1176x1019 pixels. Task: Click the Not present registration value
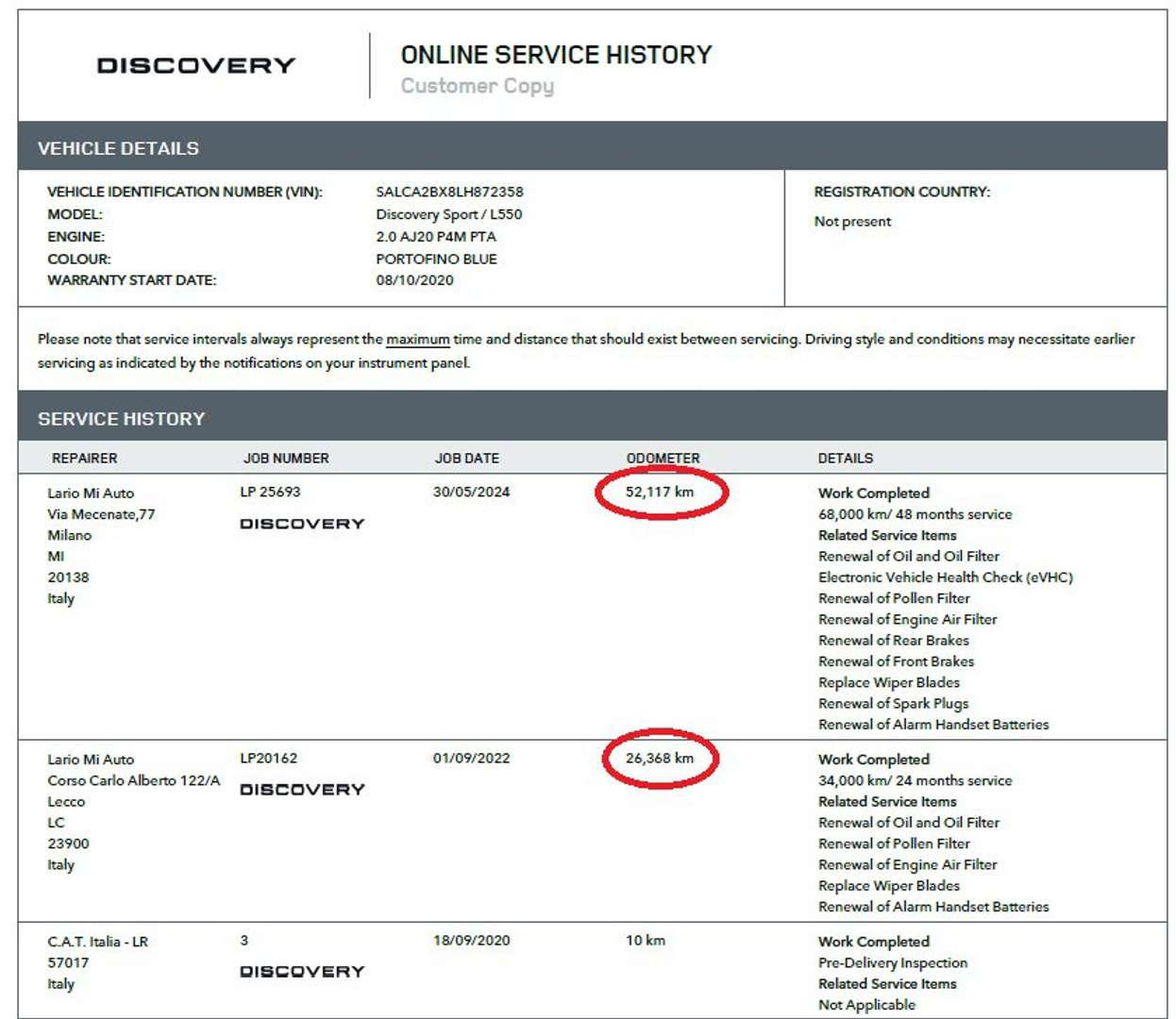tap(852, 222)
